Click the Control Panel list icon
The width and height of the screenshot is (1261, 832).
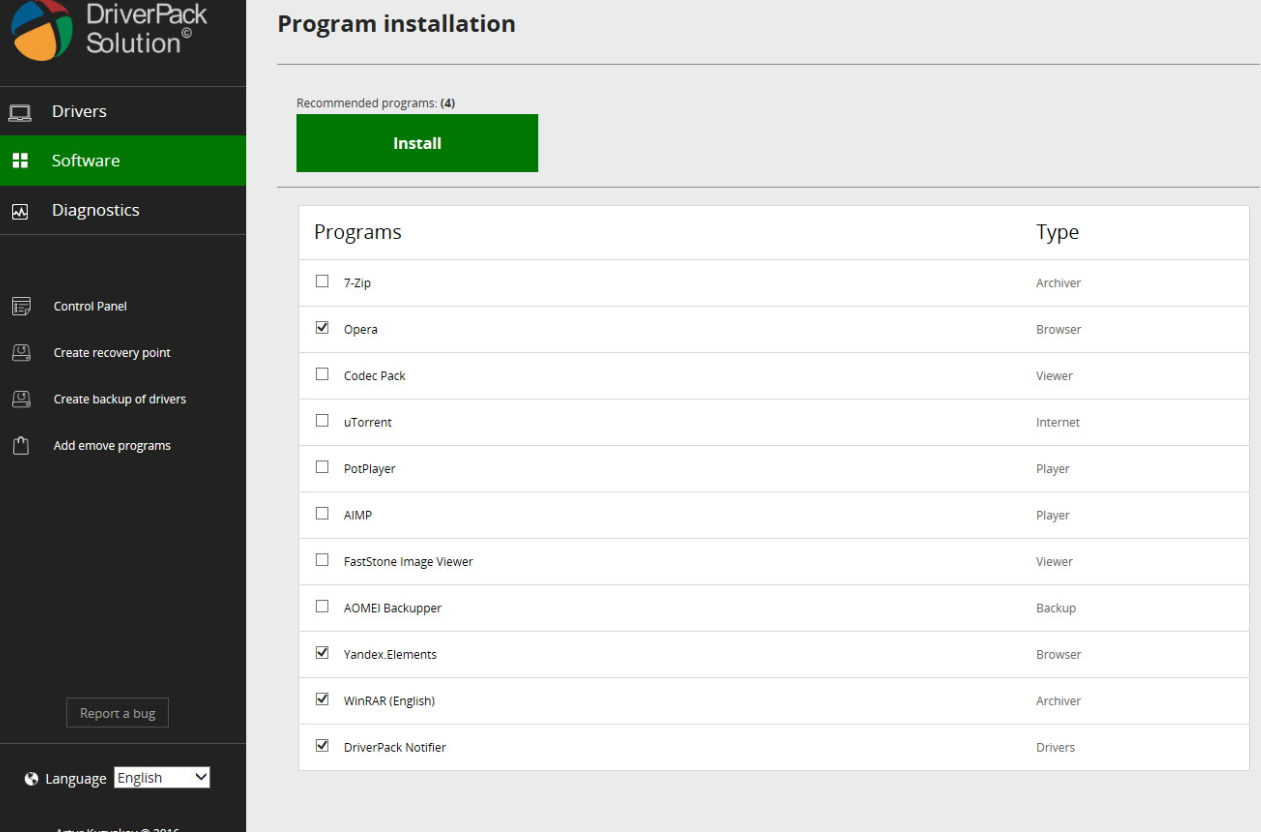click(x=19, y=305)
